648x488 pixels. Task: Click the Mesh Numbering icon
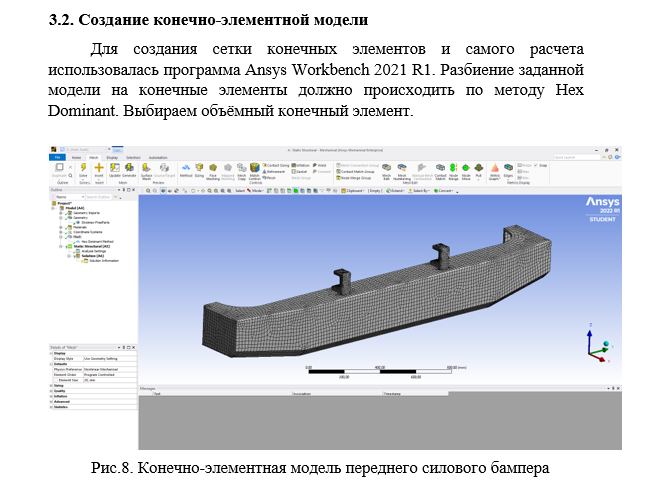[402, 168]
